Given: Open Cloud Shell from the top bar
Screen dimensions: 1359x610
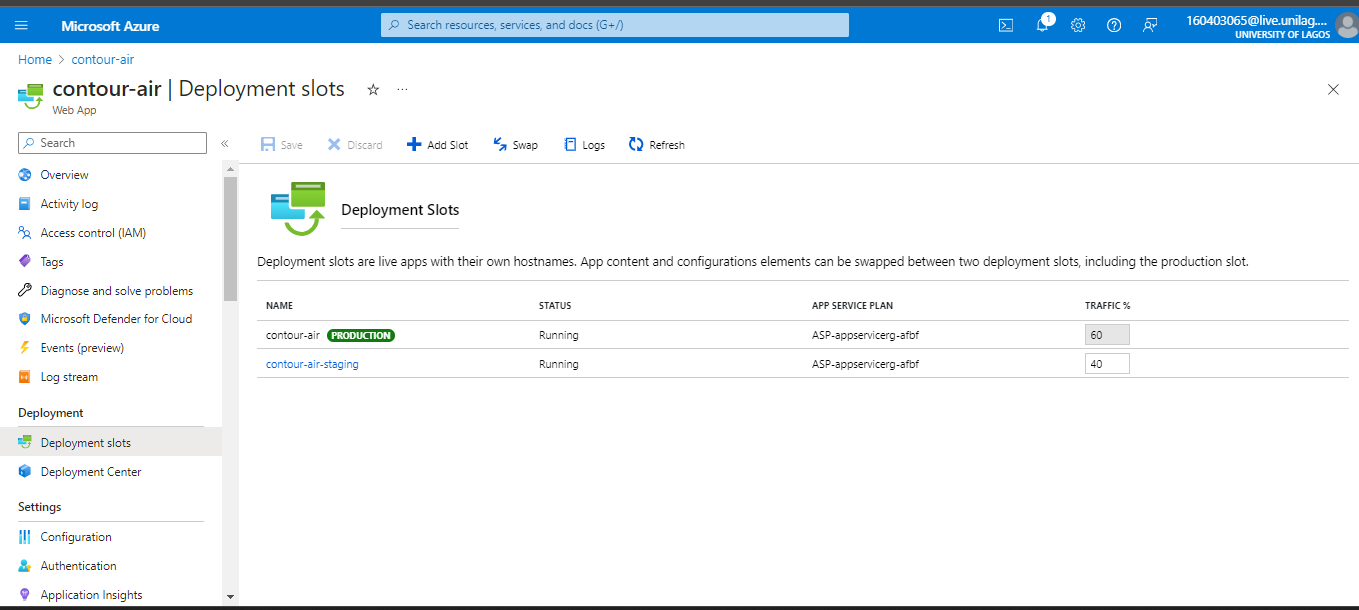Looking at the screenshot, I should [1006, 25].
